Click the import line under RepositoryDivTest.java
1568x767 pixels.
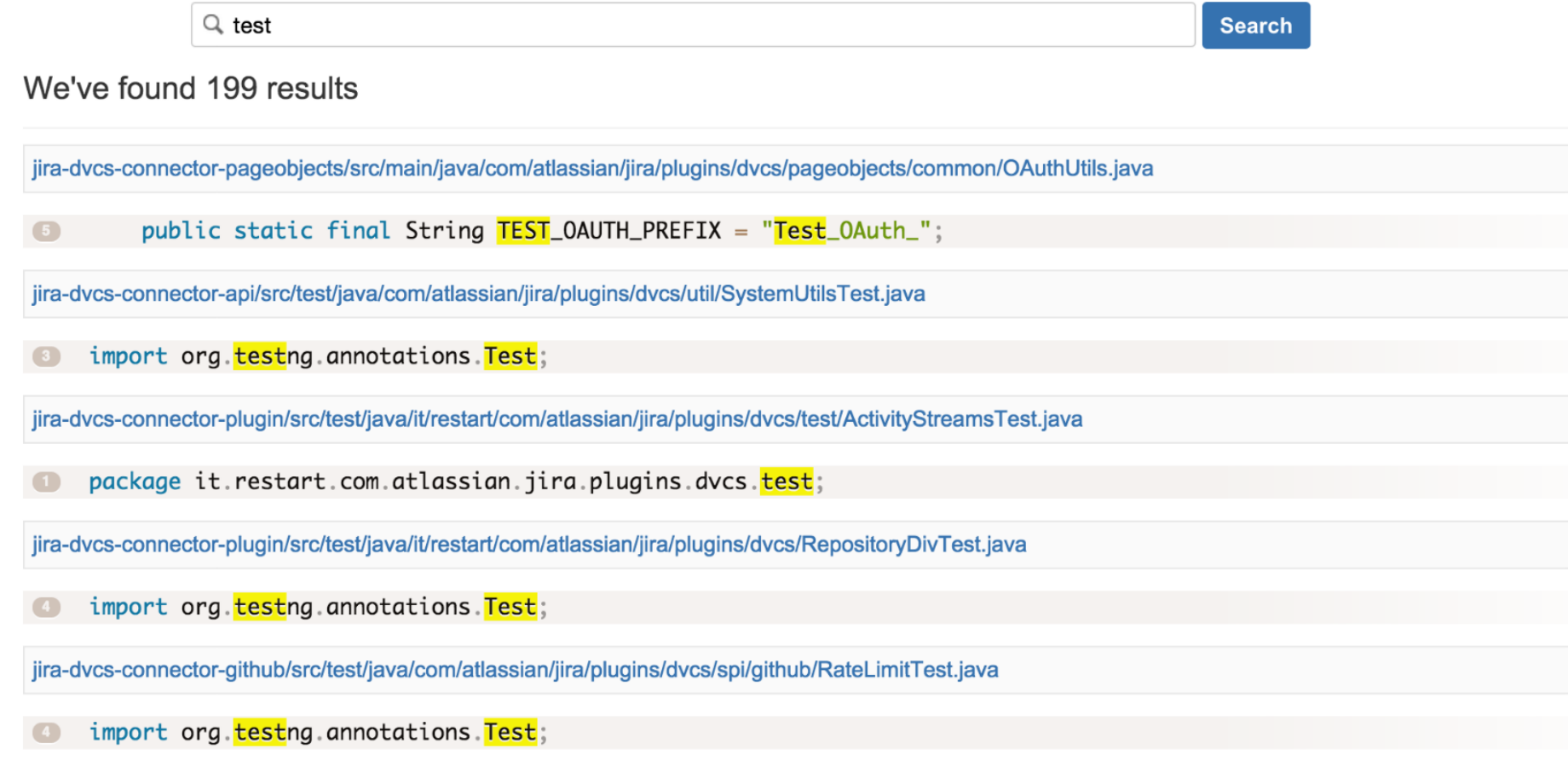[318, 607]
